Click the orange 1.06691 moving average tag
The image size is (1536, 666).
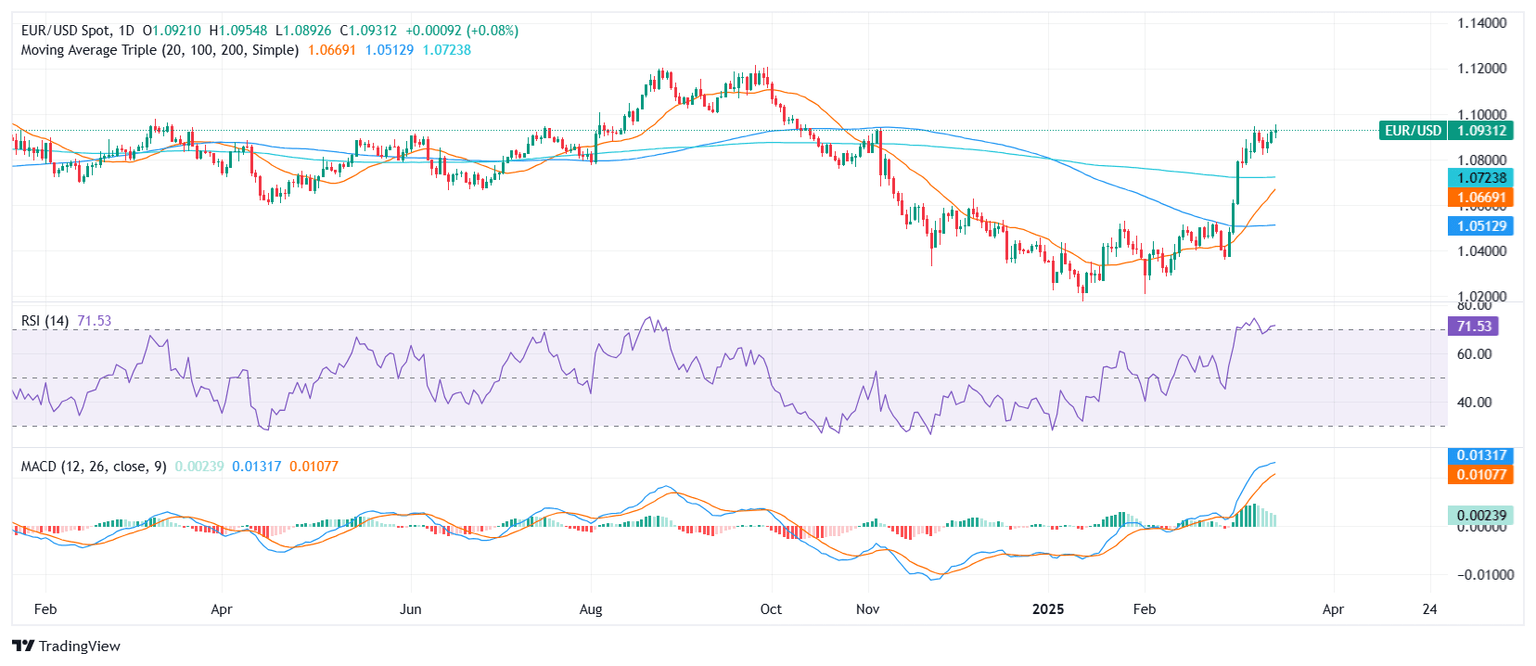(1479, 197)
